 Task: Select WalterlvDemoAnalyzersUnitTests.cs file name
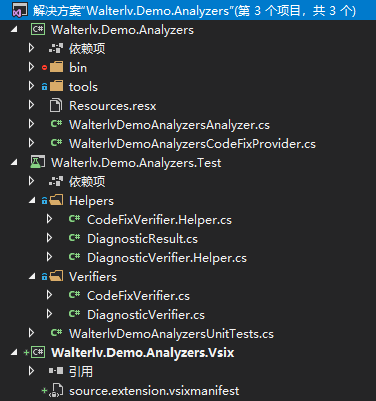pos(171,334)
